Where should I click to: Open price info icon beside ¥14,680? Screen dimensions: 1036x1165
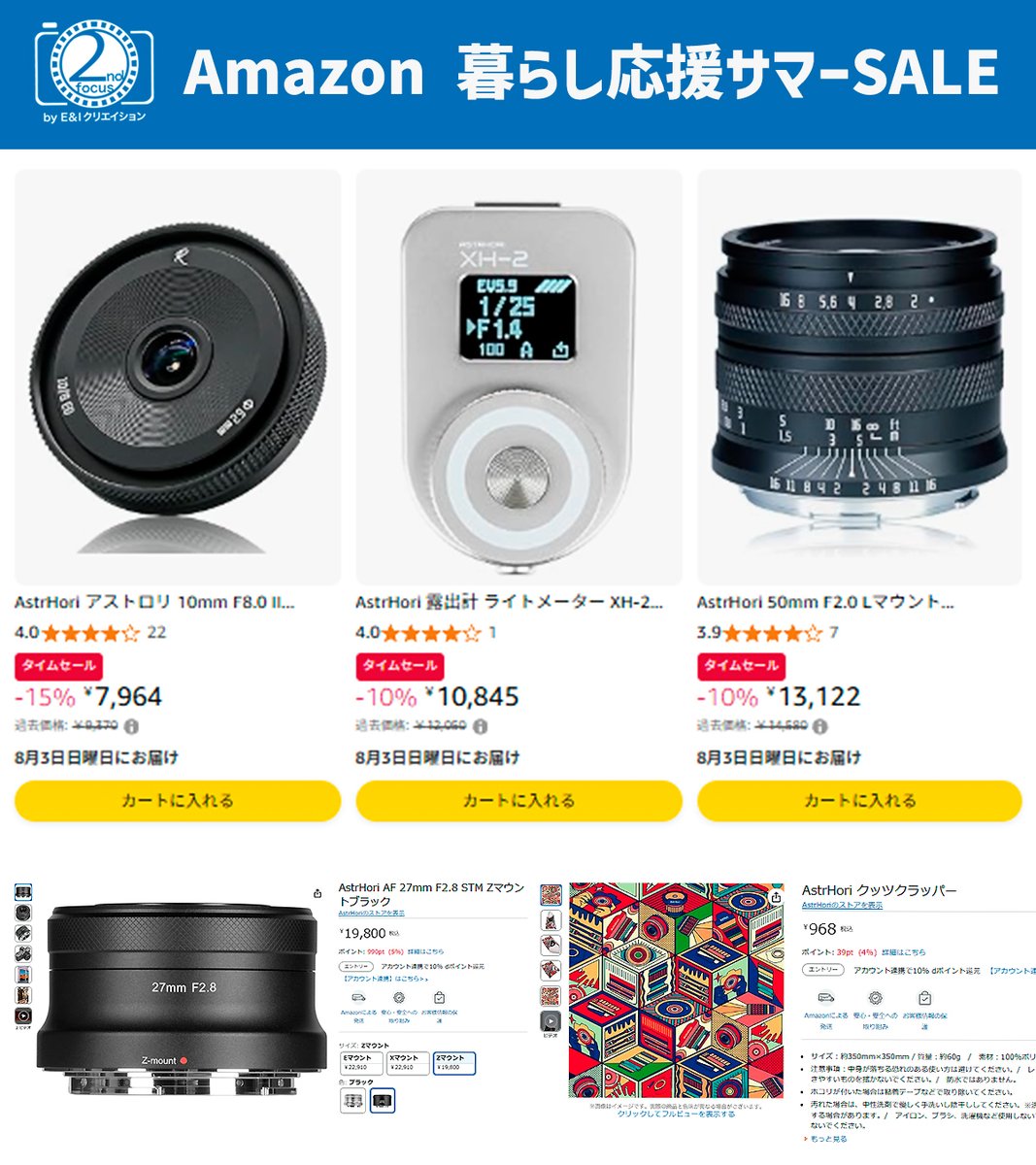point(819,726)
